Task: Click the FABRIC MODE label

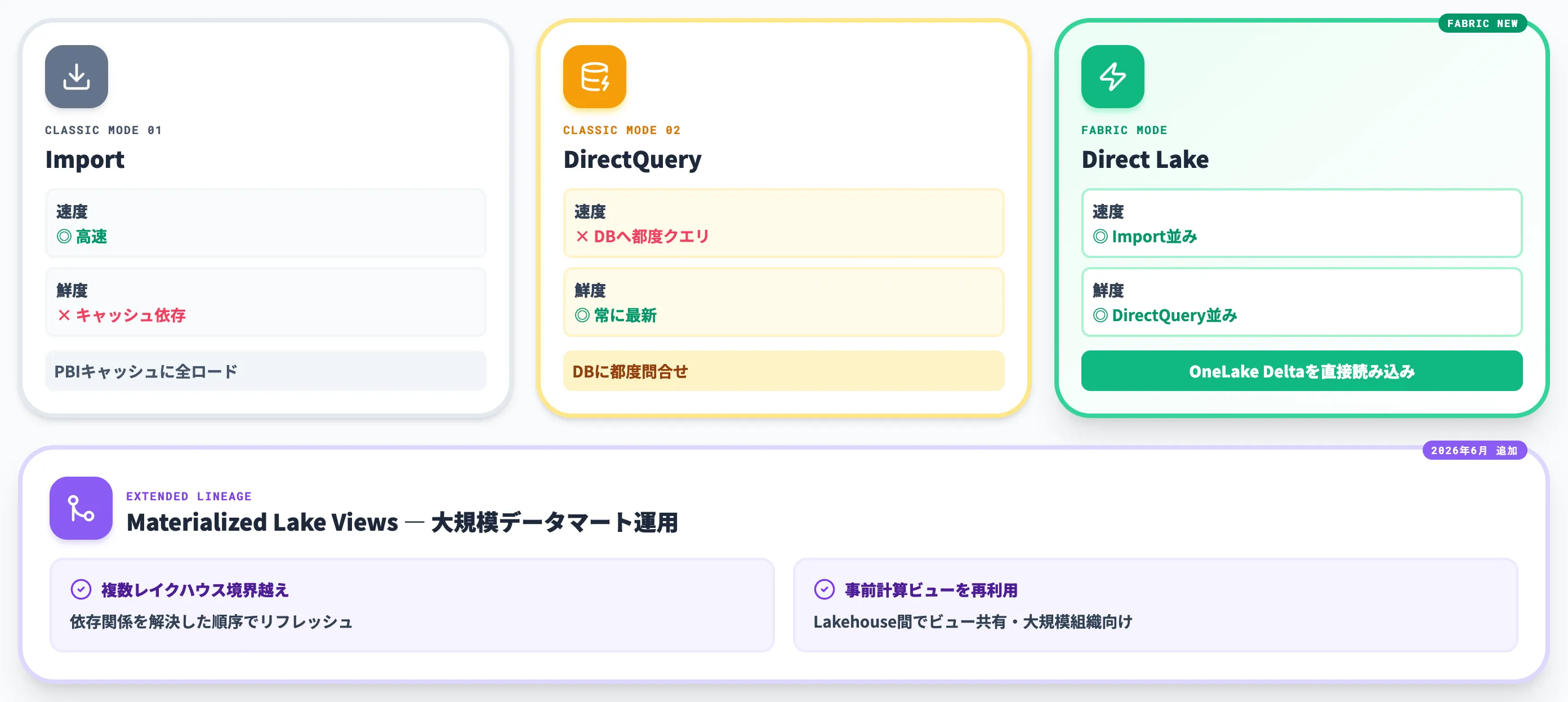Action: pos(1124,130)
